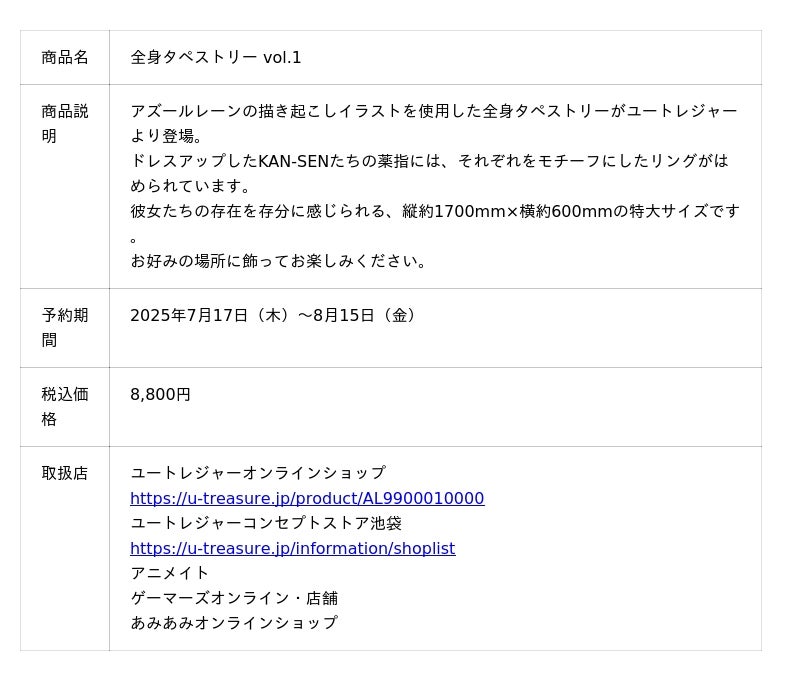
Task: Open the u-treasure shoplist information link
Action: [292, 548]
